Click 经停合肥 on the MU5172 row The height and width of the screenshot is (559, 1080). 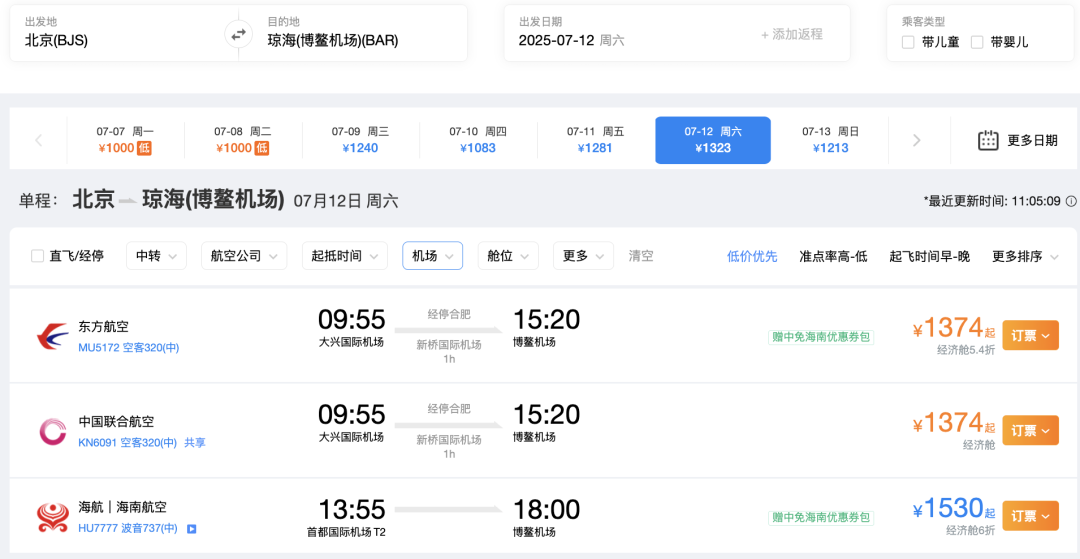point(449,314)
